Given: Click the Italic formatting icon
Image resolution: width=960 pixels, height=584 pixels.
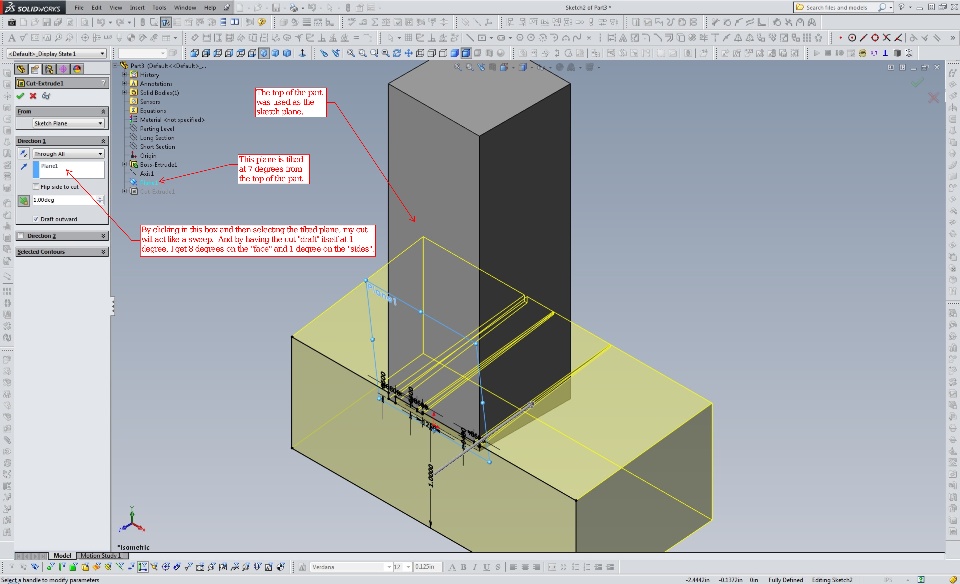Looking at the screenshot, I should coord(474,567).
